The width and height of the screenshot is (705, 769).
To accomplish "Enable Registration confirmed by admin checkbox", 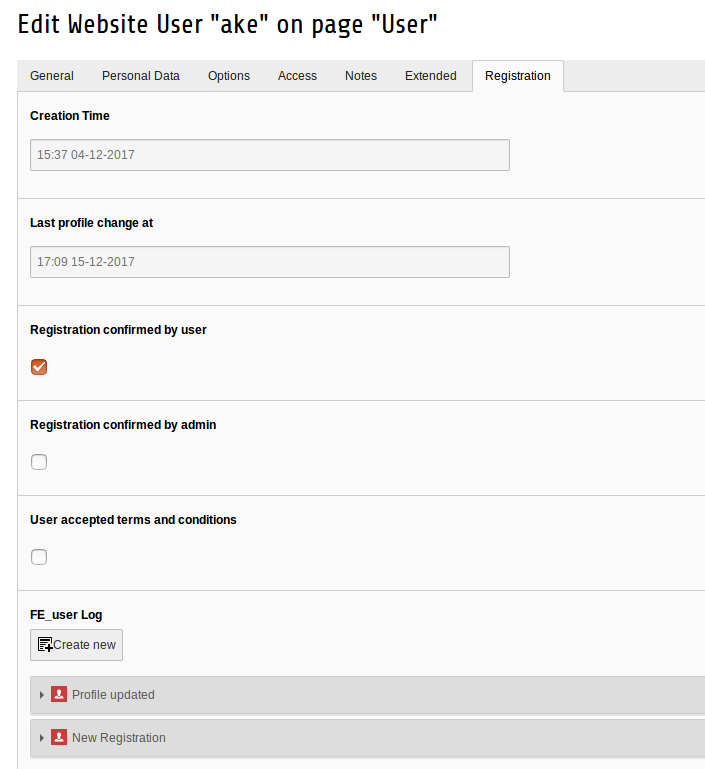I will 39,462.
